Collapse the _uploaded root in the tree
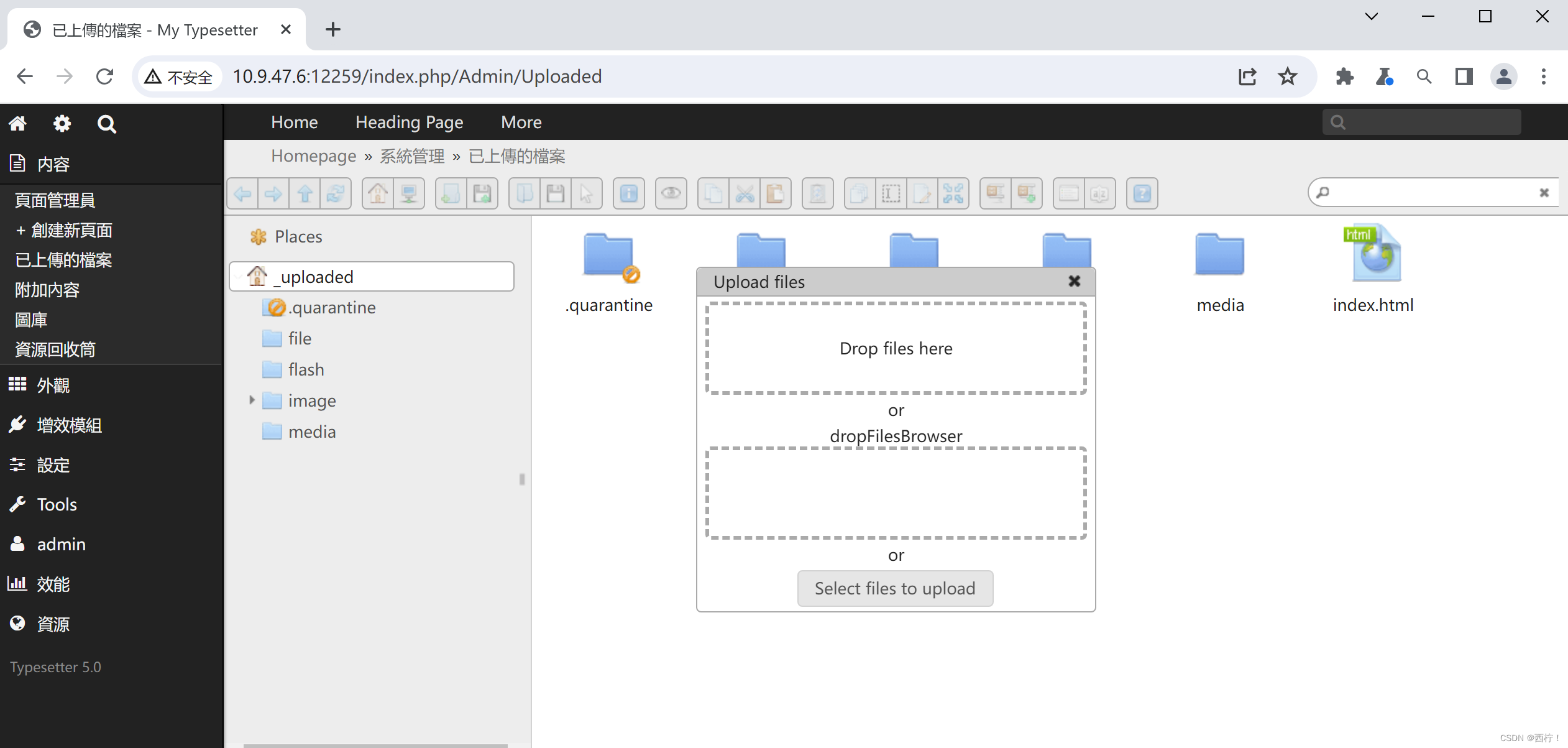1568x748 pixels. [239, 276]
